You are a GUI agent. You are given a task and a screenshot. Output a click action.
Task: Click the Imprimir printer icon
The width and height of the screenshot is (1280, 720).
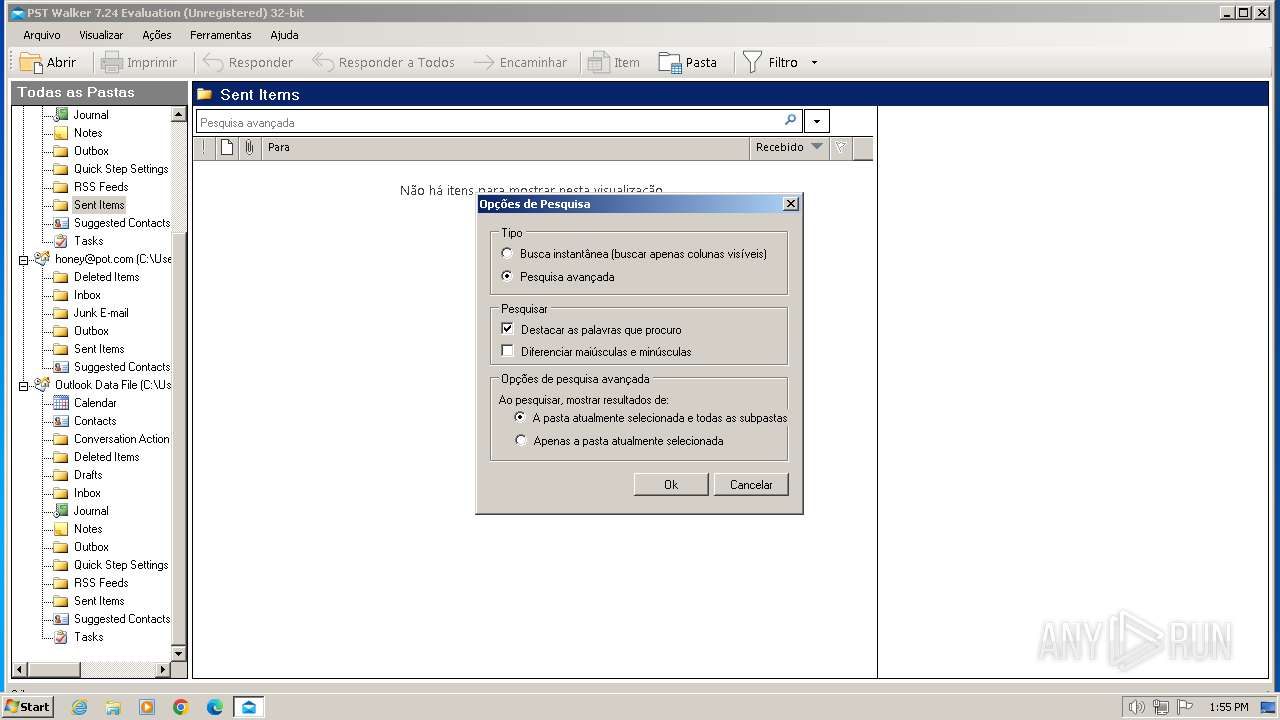tap(112, 62)
